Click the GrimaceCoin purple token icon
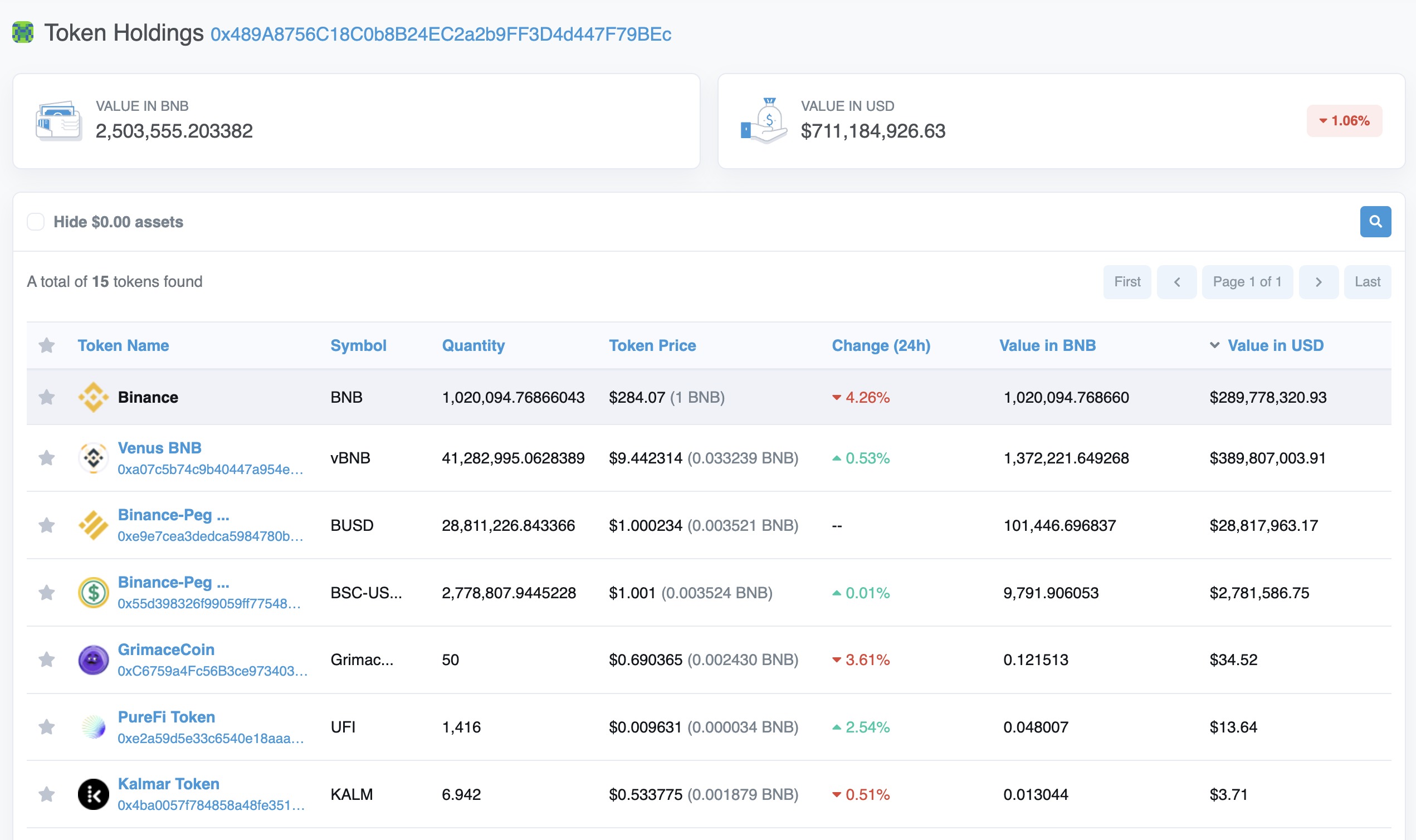 click(x=94, y=660)
